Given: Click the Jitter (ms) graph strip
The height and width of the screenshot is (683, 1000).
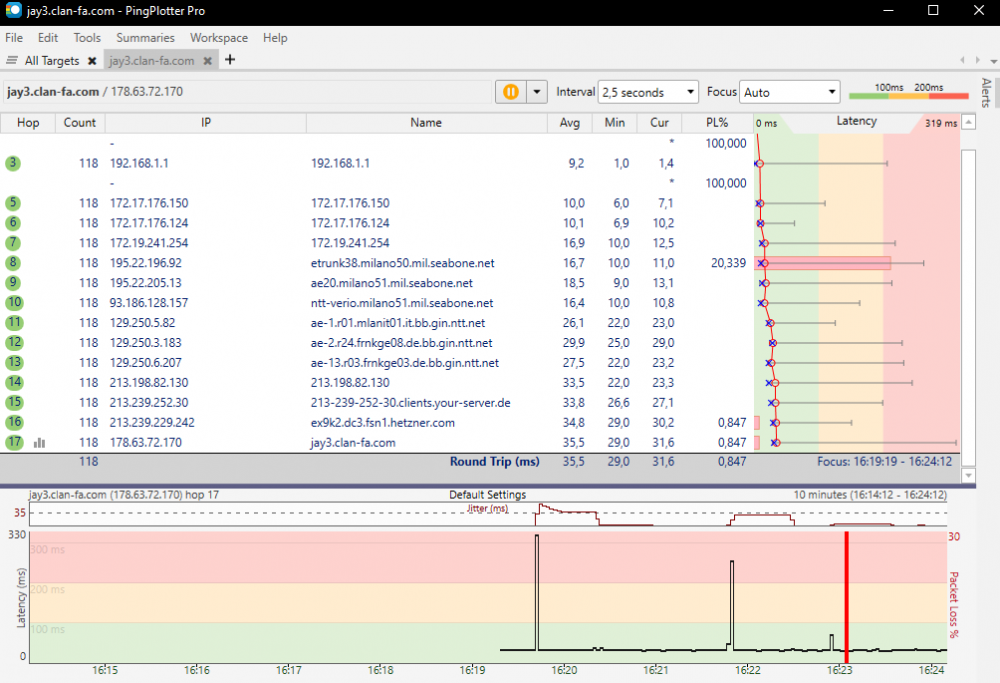Looking at the screenshot, I should click(488, 514).
